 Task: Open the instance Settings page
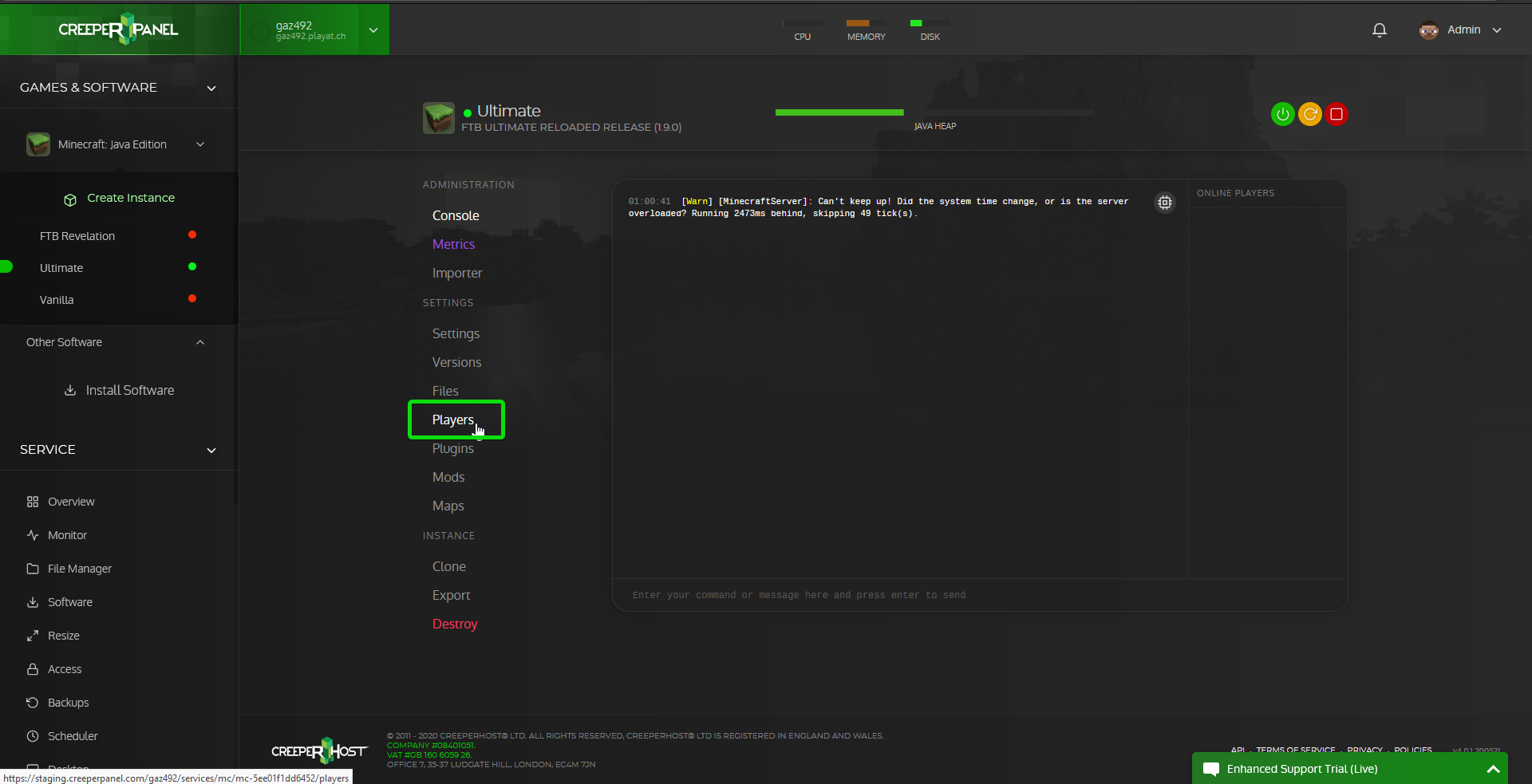point(456,333)
